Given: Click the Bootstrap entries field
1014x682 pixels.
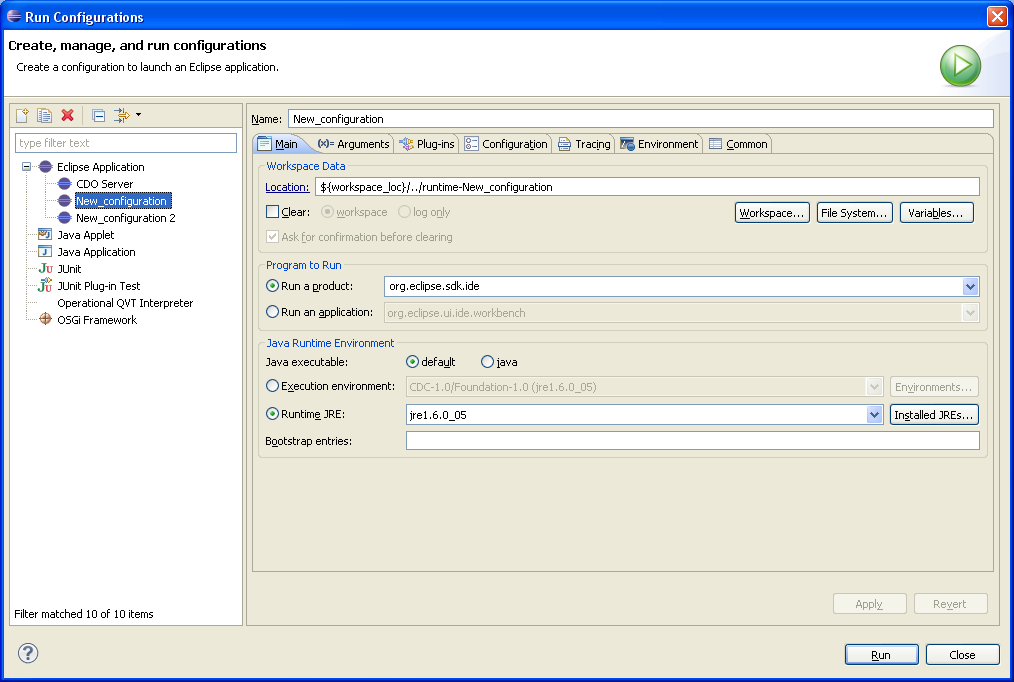Looking at the screenshot, I should pos(693,441).
